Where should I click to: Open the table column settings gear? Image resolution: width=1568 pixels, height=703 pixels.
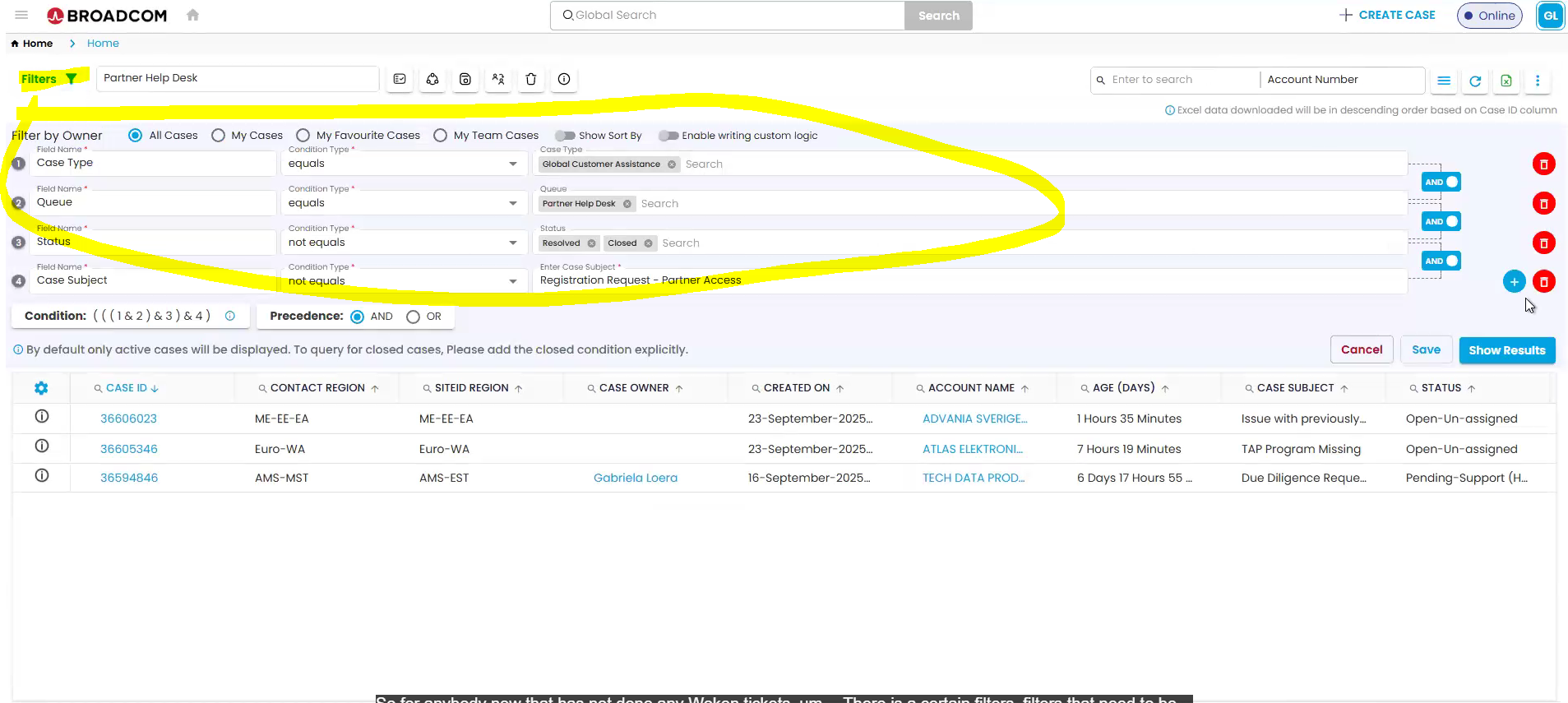[41, 388]
